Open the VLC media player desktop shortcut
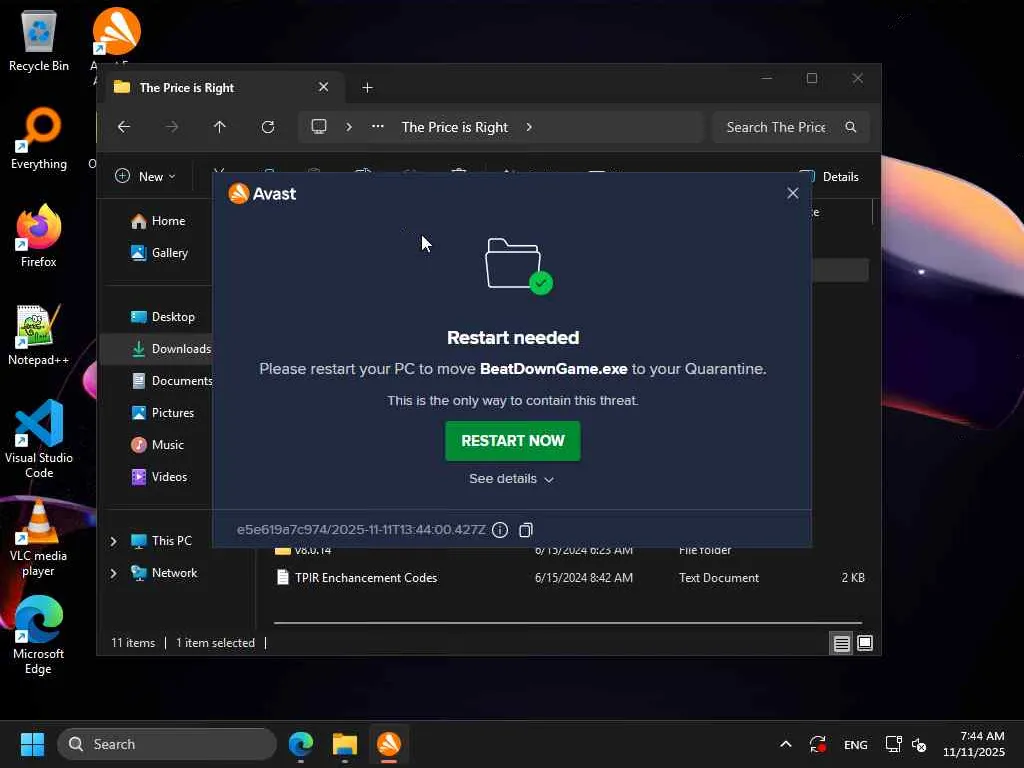 pos(39,537)
